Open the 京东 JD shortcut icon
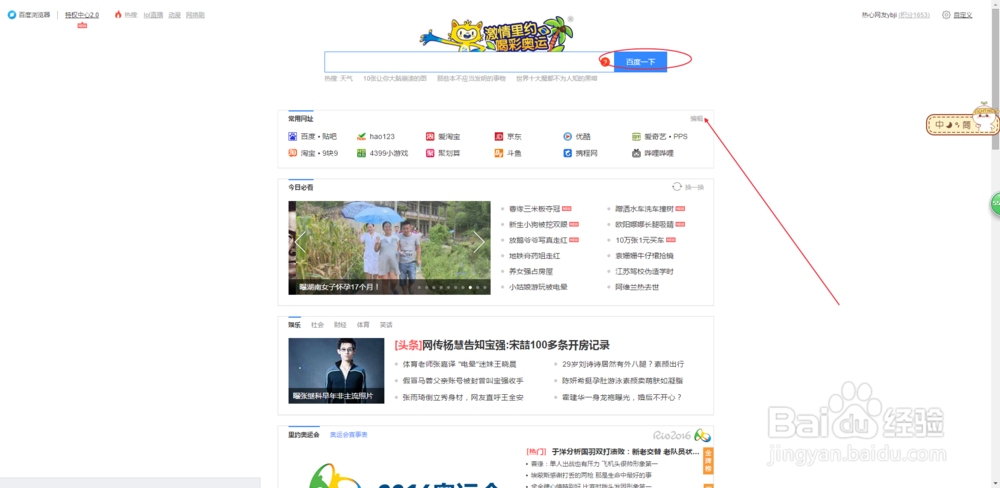This screenshot has height=488, width=1000. (499, 137)
